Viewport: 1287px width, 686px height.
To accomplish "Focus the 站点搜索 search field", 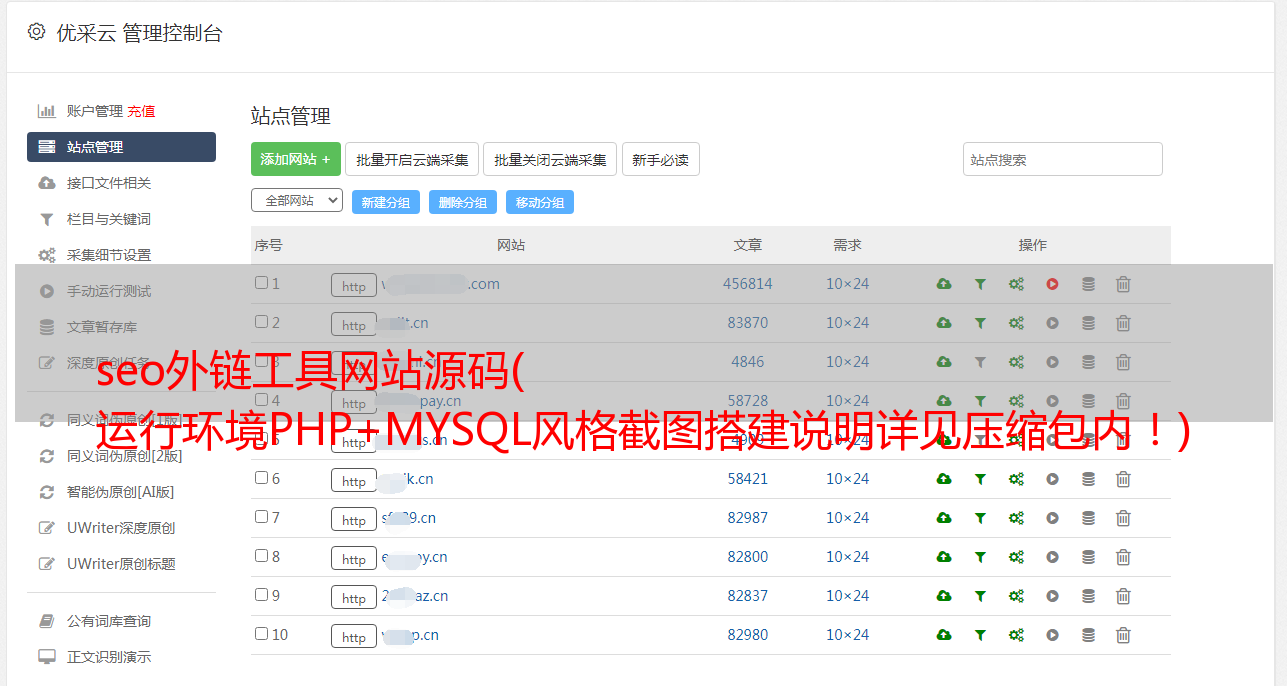I will click(x=1063, y=159).
